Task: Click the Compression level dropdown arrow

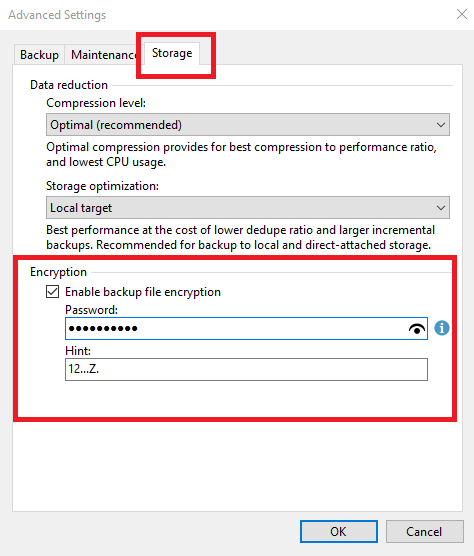Action: coord(441,125)
